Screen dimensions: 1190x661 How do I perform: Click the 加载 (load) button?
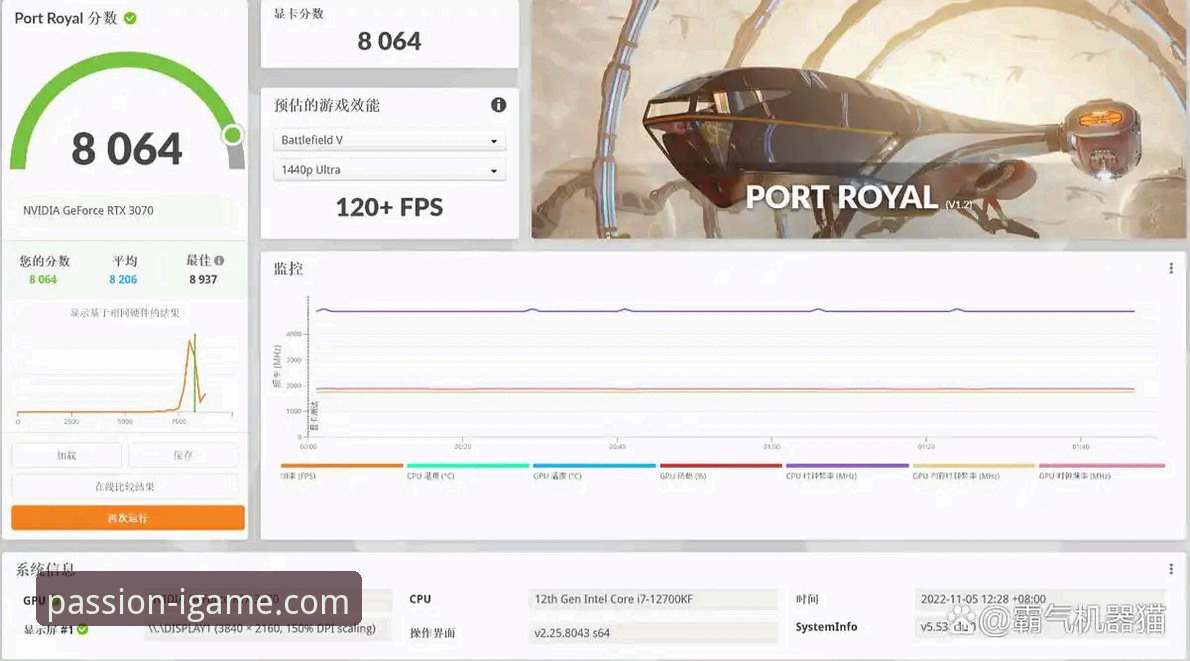(67, 455)
